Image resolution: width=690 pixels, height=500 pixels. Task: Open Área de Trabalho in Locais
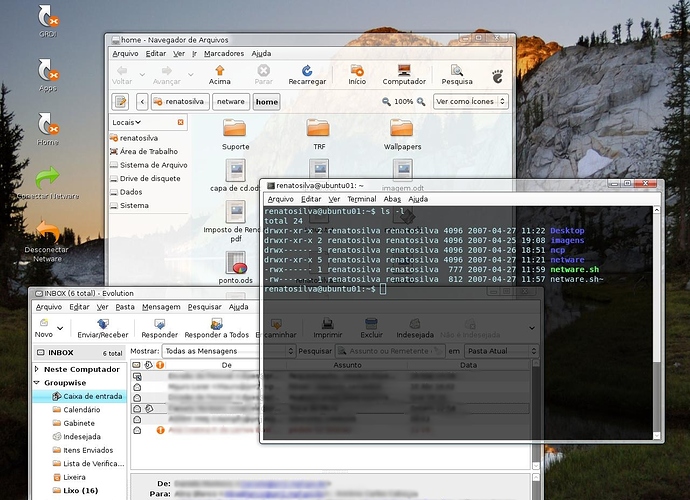tap(144, 151)
